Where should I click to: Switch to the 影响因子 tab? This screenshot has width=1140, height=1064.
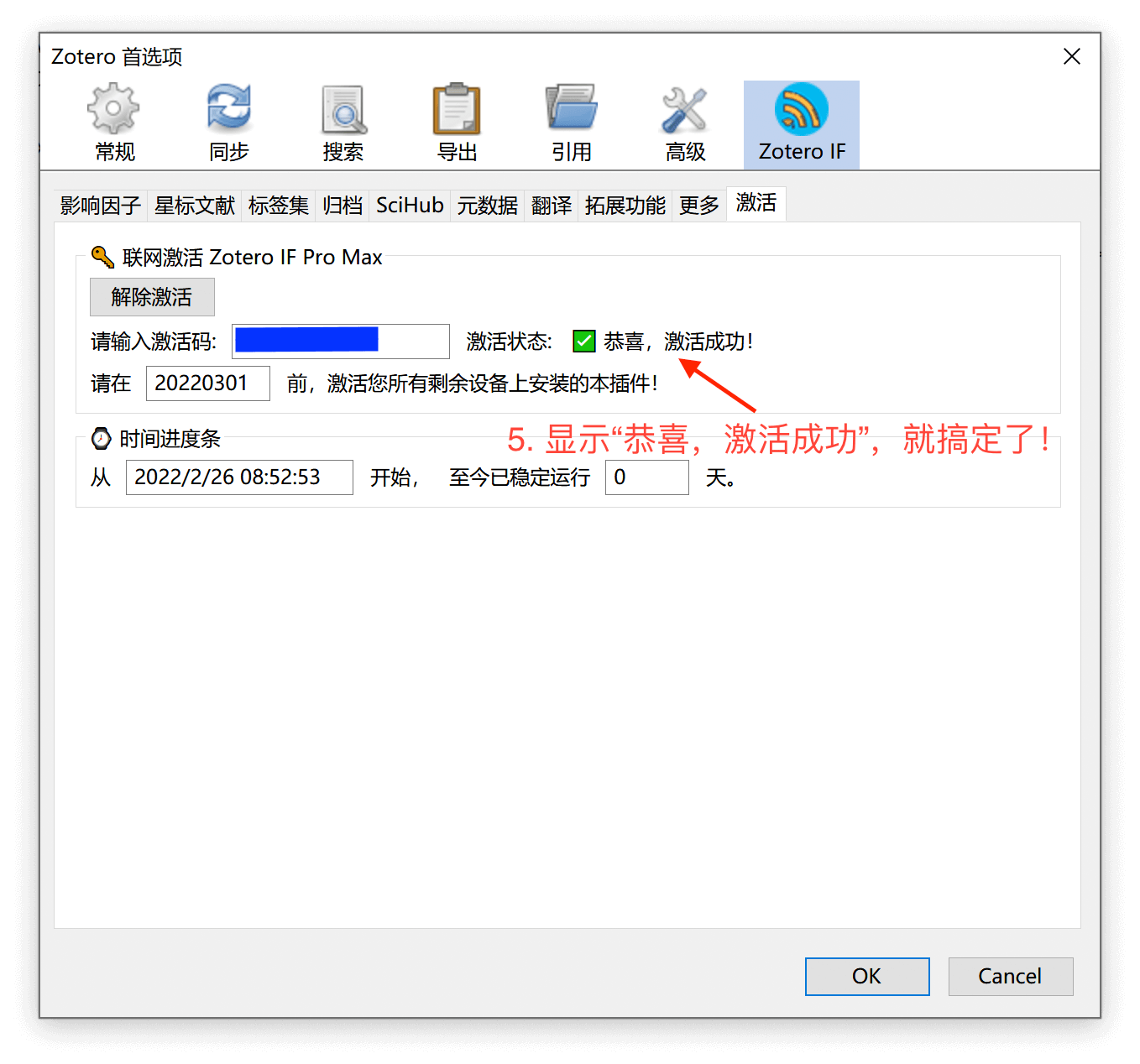101,206
